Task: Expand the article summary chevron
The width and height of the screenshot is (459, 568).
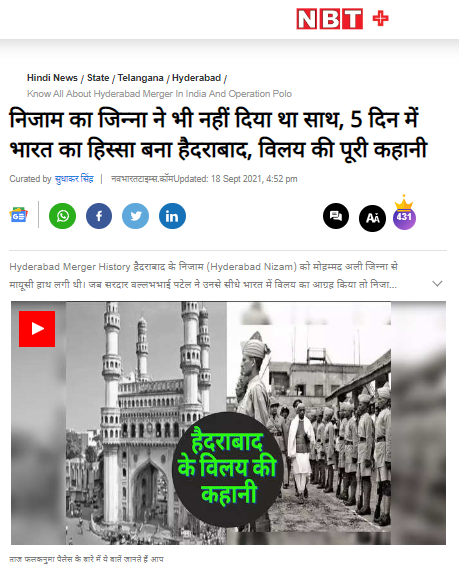Action: (x=437, y=284)
